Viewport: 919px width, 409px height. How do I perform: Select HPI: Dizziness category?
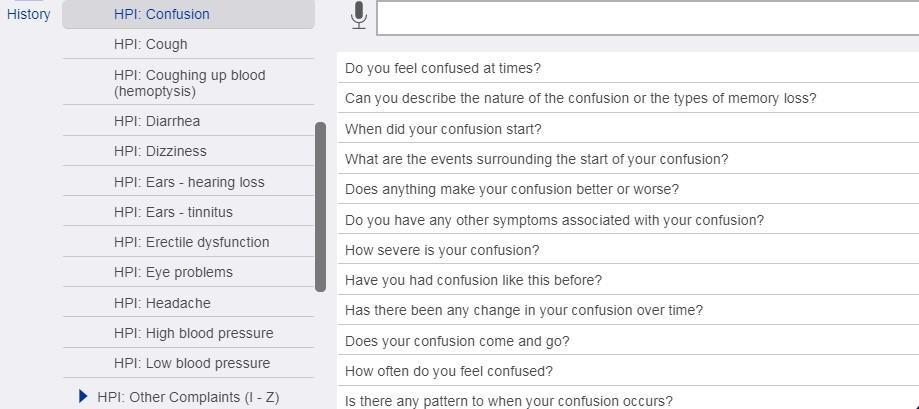pyautogui.click(x=160, y=151)
